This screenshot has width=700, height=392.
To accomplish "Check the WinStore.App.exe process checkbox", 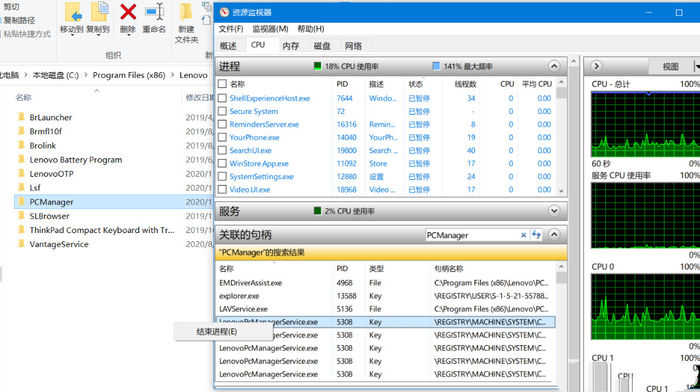I will click(x=222, y=163).
